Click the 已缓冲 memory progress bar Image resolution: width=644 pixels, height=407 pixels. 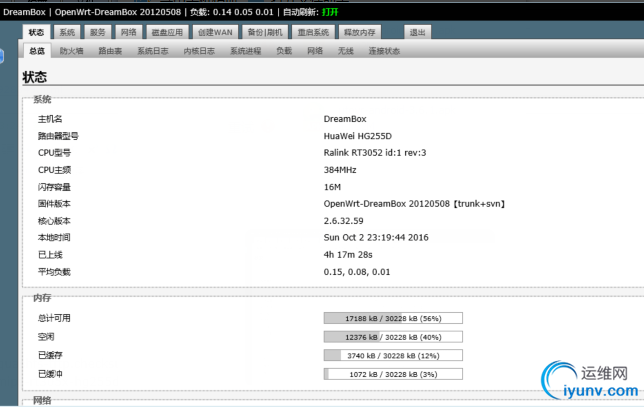click(x=393, y=374)
